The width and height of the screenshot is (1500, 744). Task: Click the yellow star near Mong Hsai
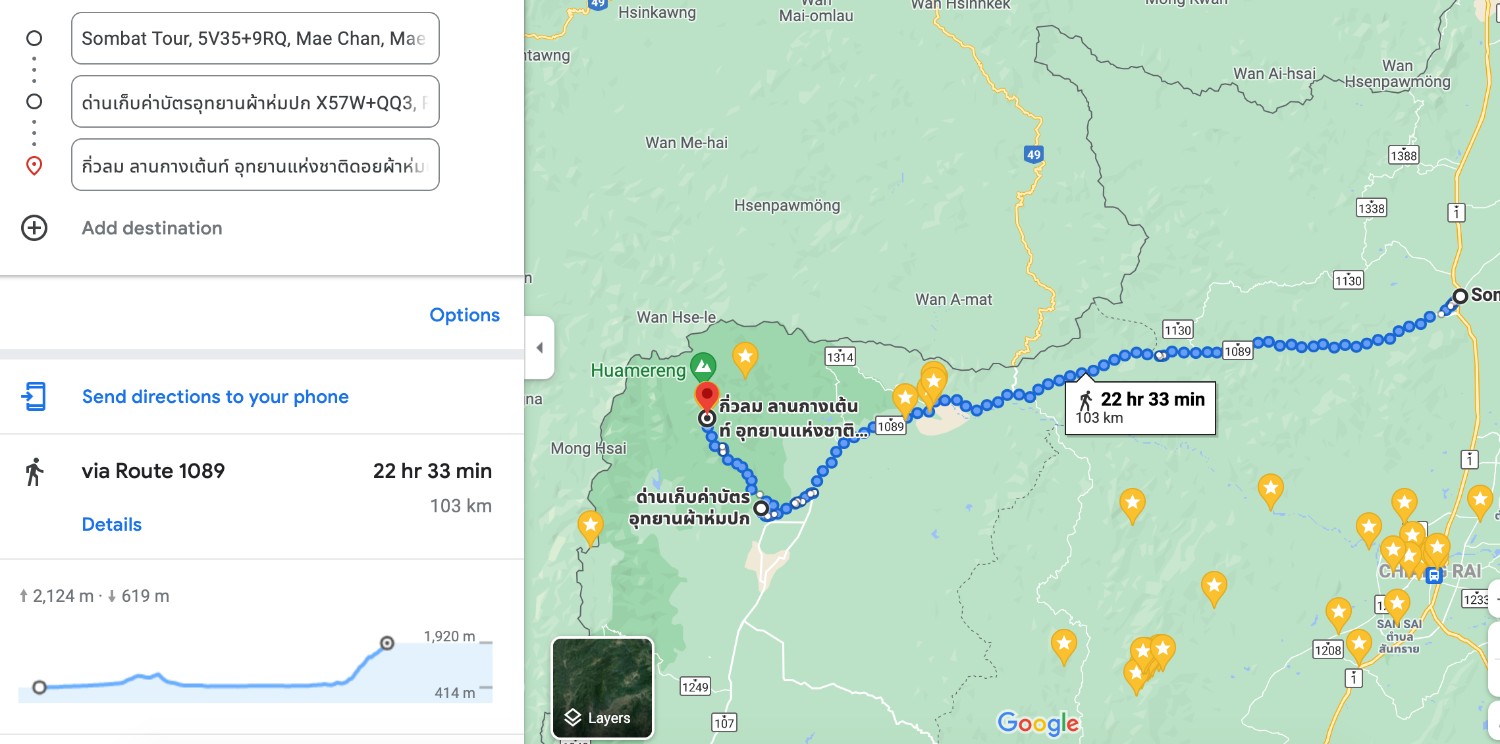590,526
